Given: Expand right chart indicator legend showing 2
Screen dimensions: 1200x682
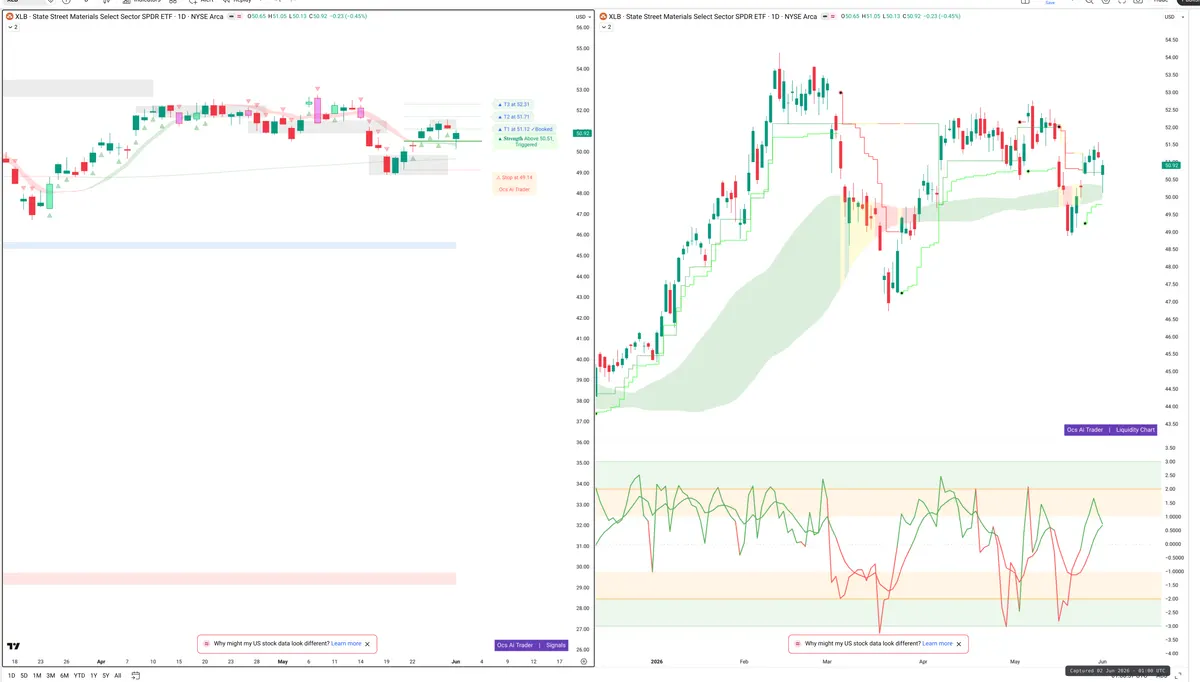Looking at the screenshot, I should click(x=605, y=27).
